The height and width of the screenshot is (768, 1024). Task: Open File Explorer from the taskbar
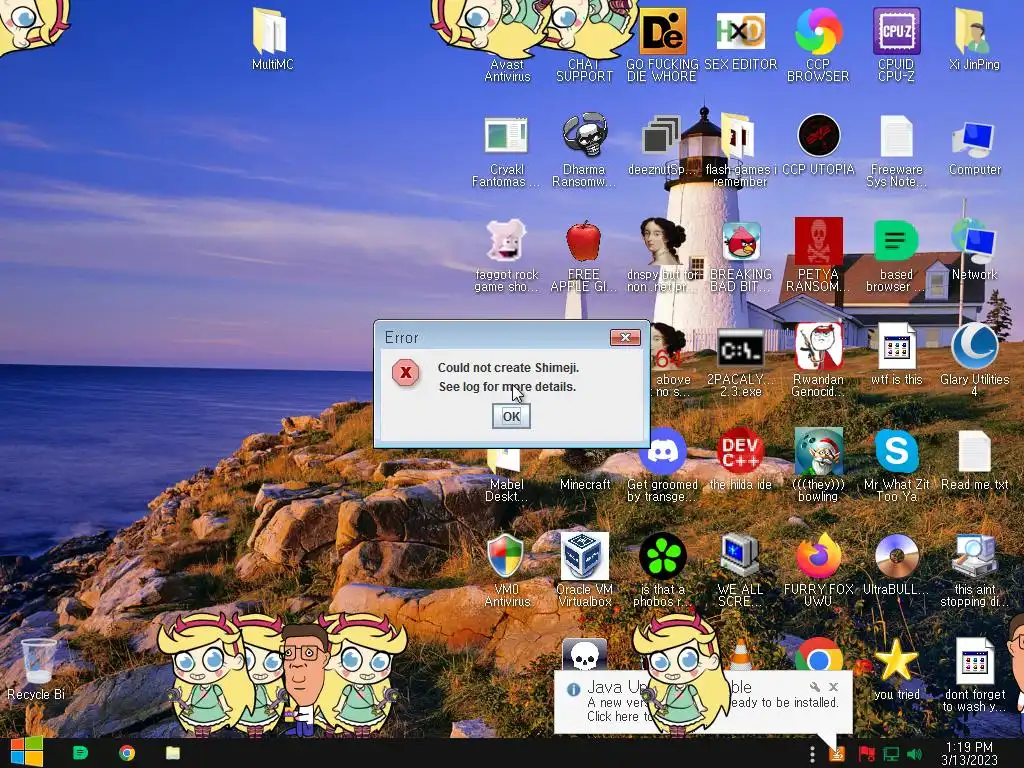tap(172, 753)
